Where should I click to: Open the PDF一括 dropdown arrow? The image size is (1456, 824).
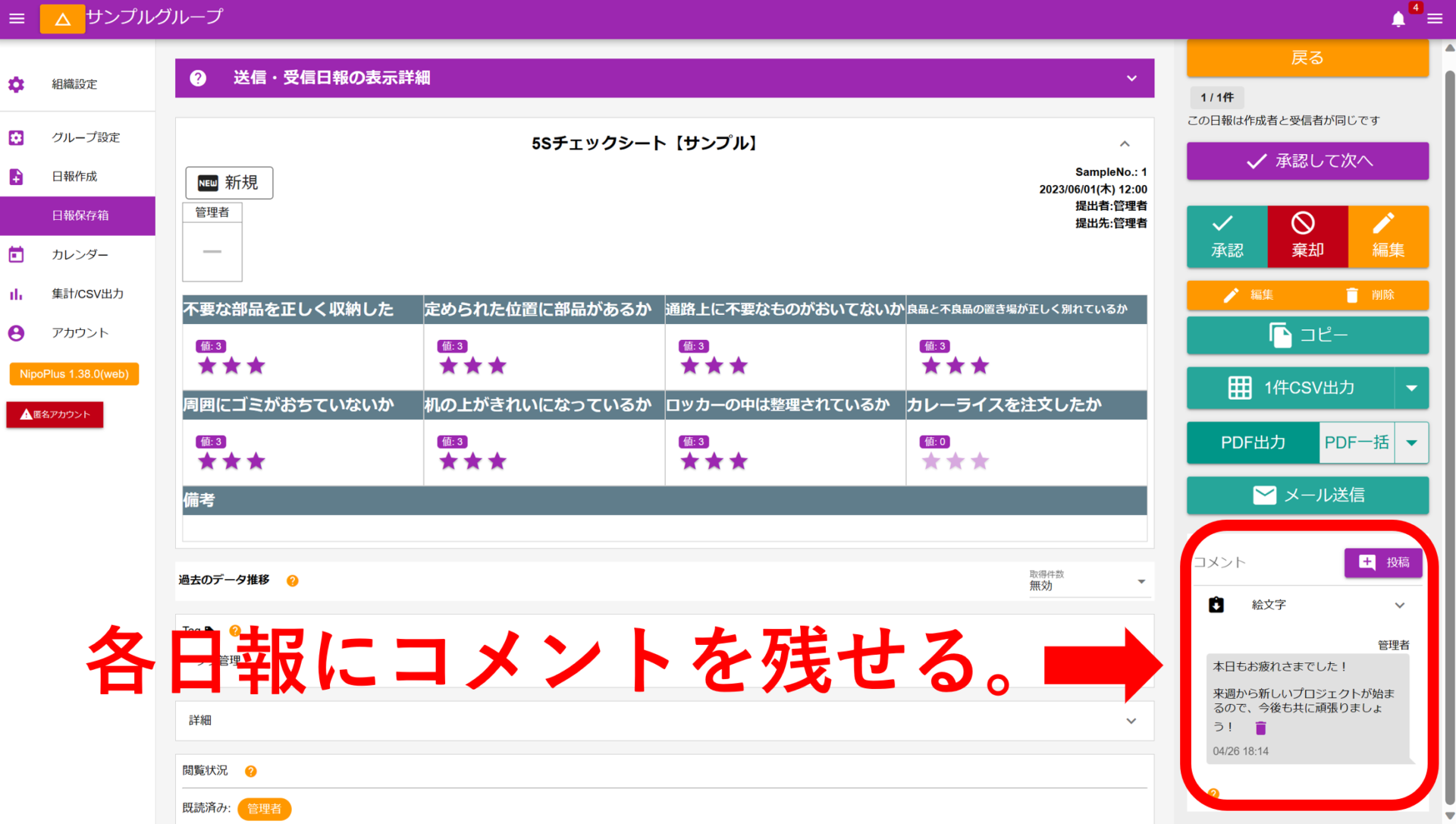coord(1412,442)
